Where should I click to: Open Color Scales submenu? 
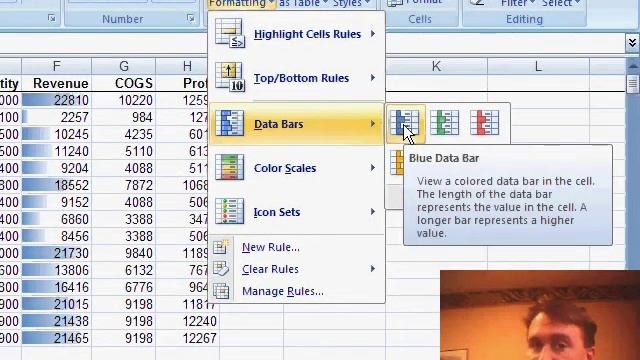pos(296,168)
